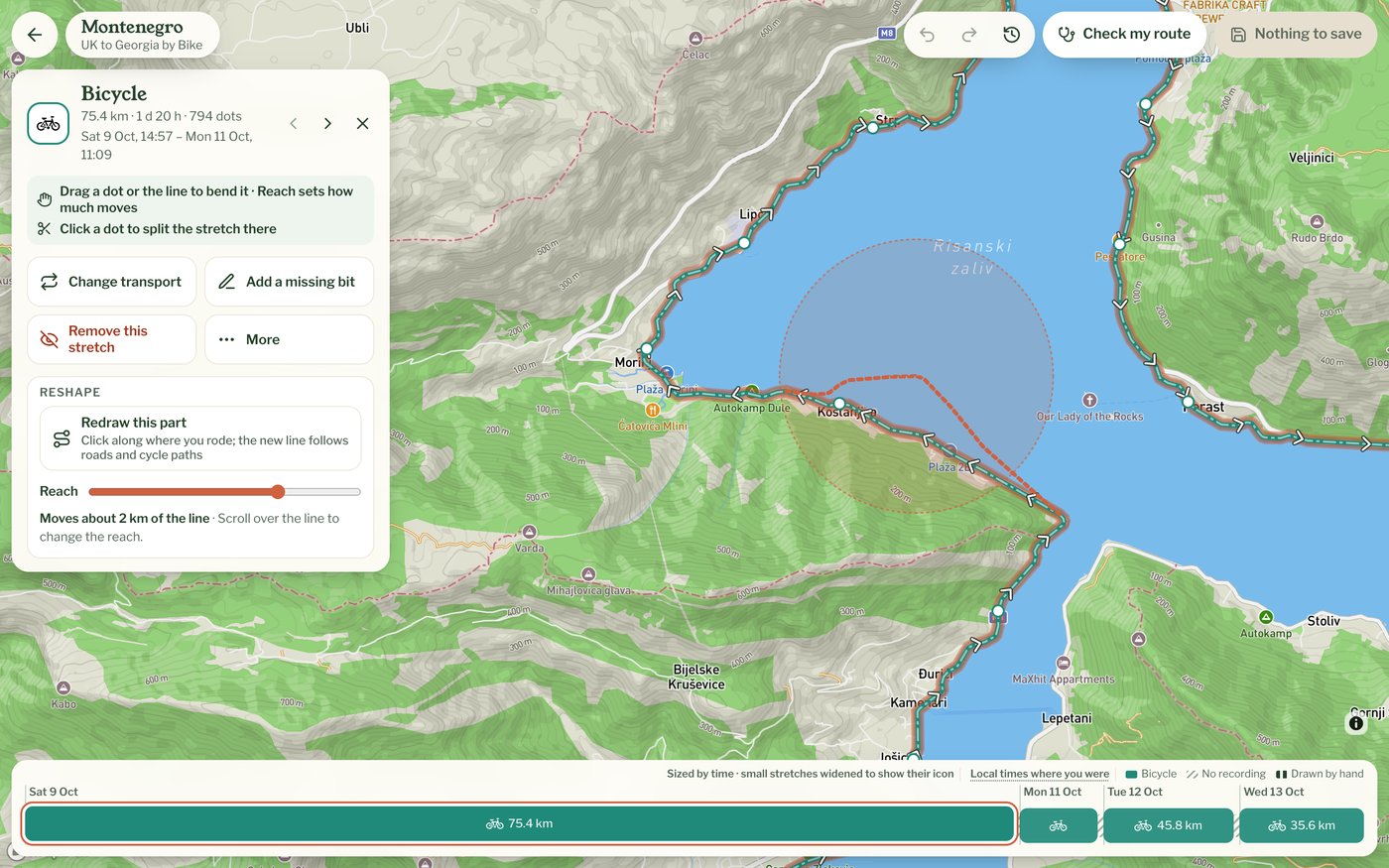The height and width of the screenshot is (868, 1389).
Task: Click Add a missing bit
Action: click(289, 282)
